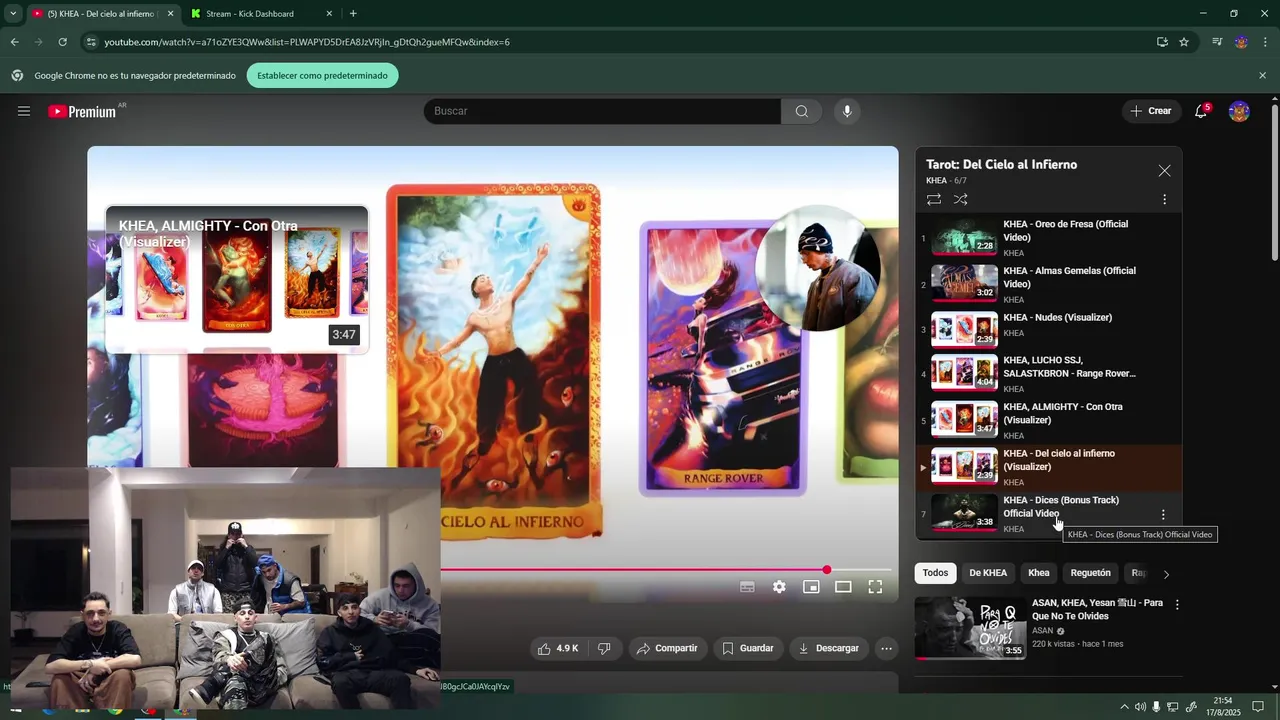
Task: Click the Crear button
Action: pyautogui.click(x=1151, y=111)
